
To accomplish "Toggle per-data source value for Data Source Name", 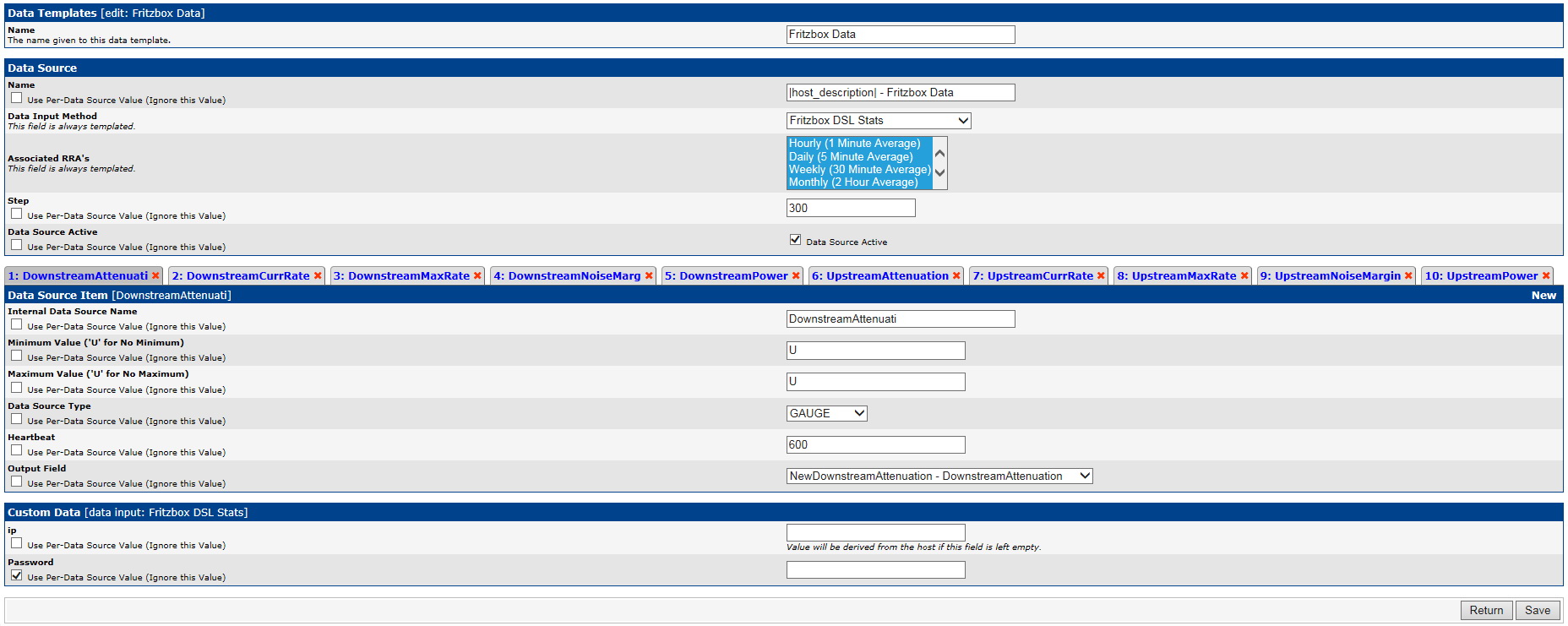I will tap(16, 98).
